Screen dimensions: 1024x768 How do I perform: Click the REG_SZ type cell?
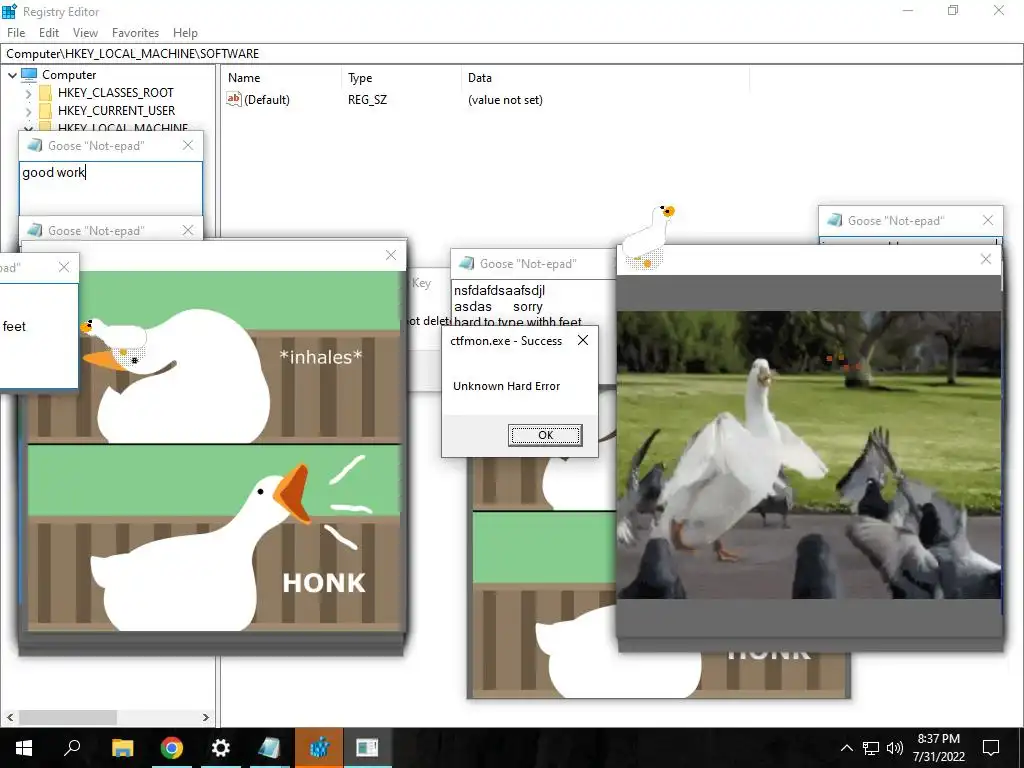point(367,100)
